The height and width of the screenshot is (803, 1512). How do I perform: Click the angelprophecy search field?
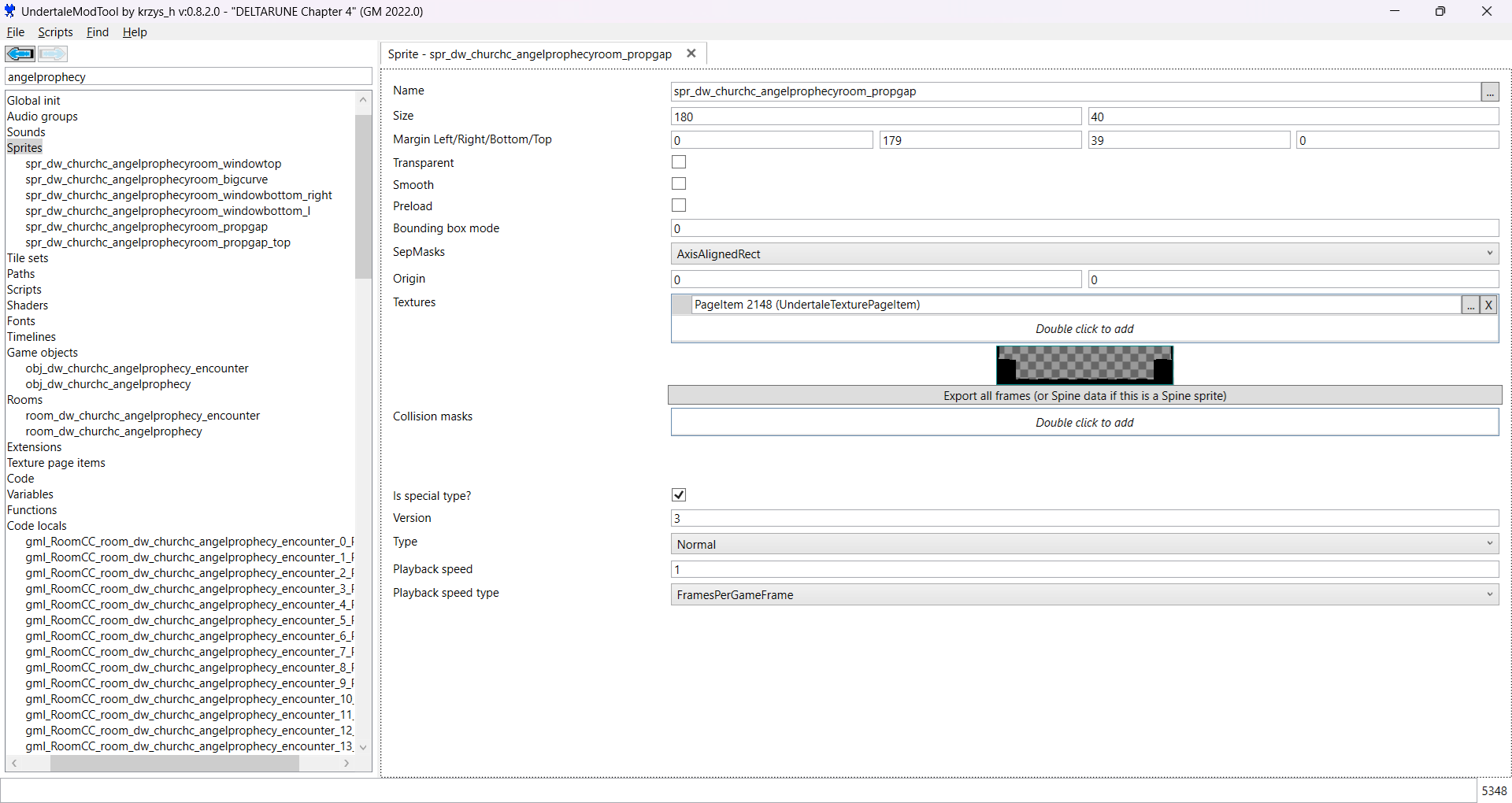coord(188,76)
